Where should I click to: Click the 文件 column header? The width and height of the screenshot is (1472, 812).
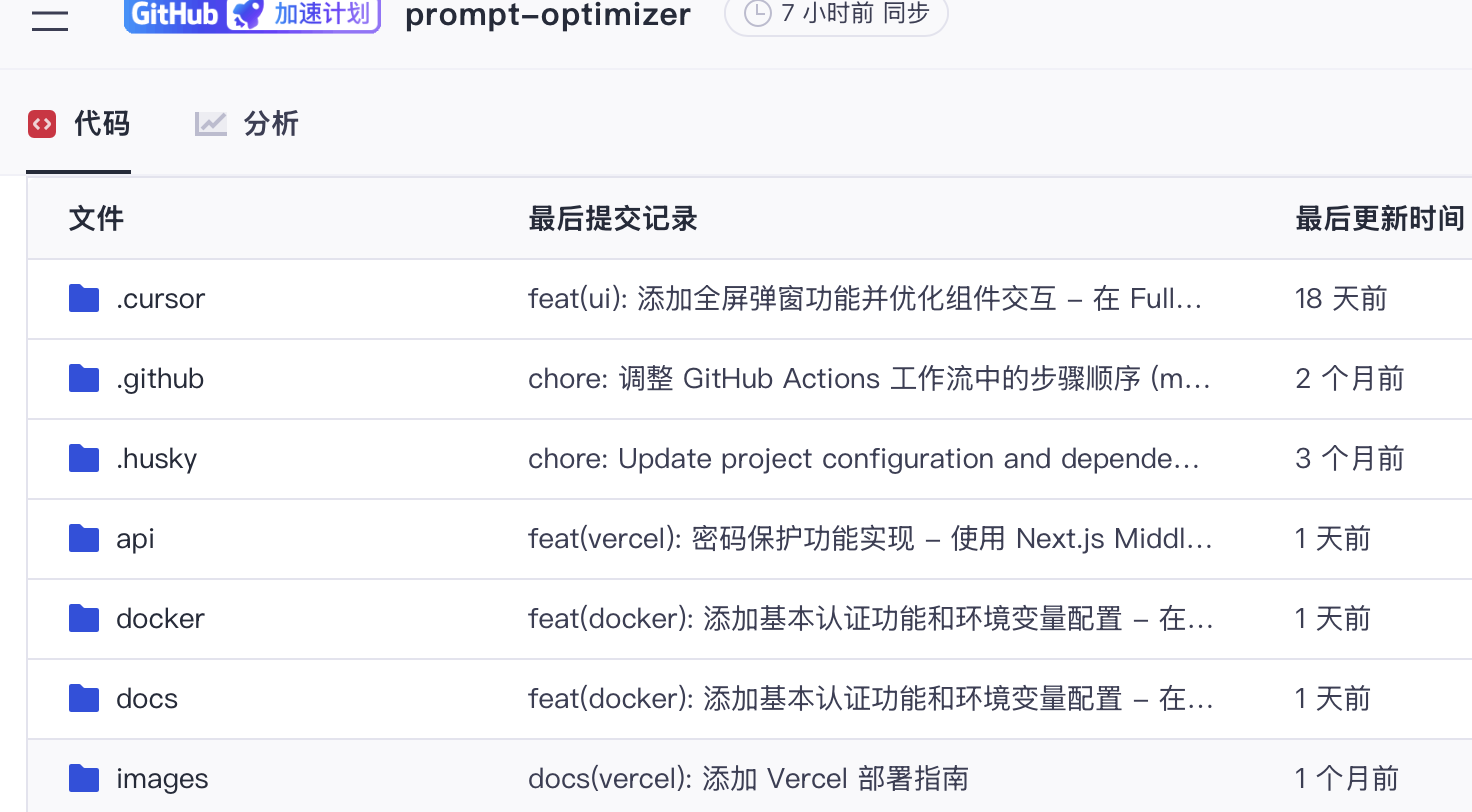(x=96, y=218)
